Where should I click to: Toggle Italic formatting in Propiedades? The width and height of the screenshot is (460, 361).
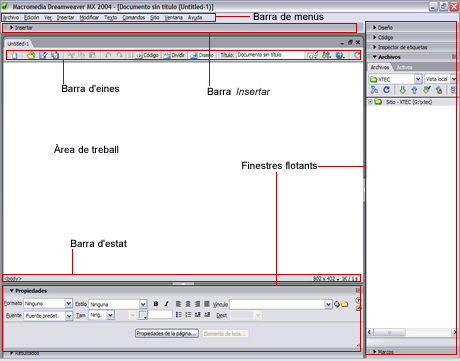166,304
